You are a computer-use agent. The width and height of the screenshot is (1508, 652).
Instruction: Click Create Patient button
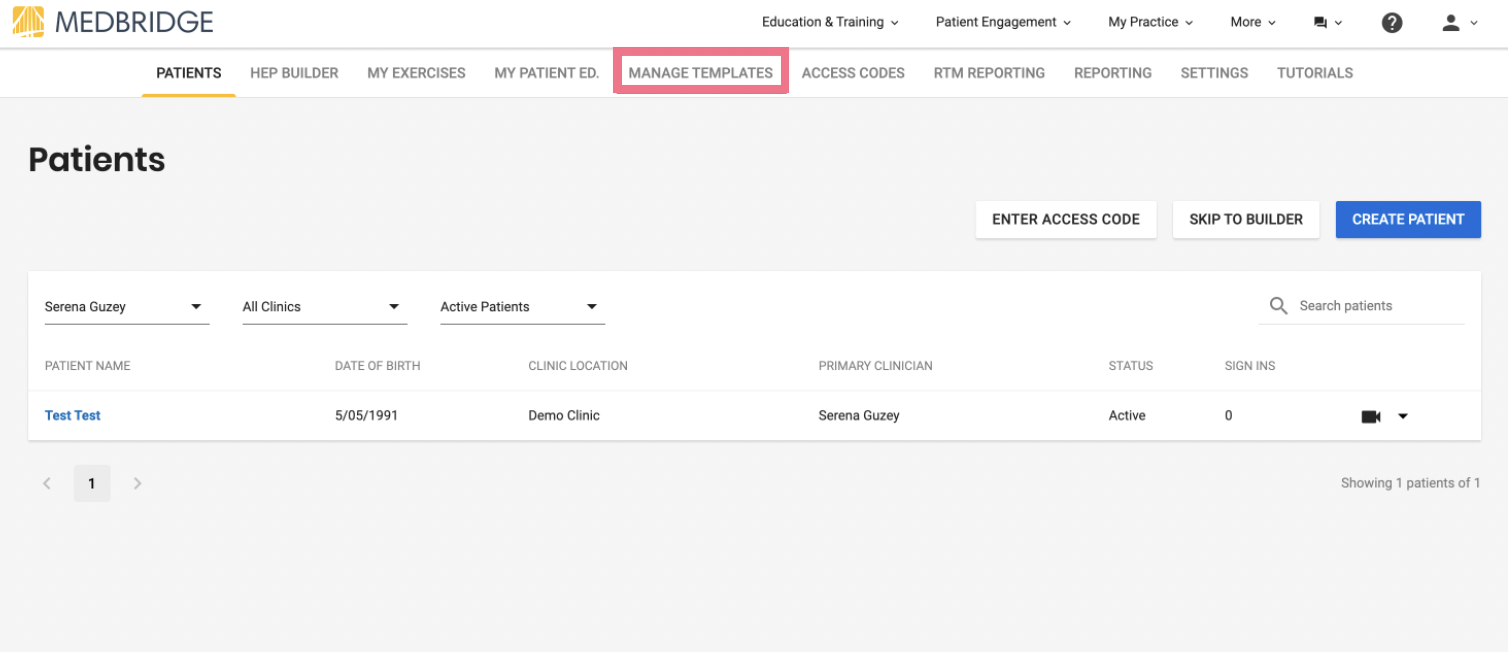(1408, 220)
